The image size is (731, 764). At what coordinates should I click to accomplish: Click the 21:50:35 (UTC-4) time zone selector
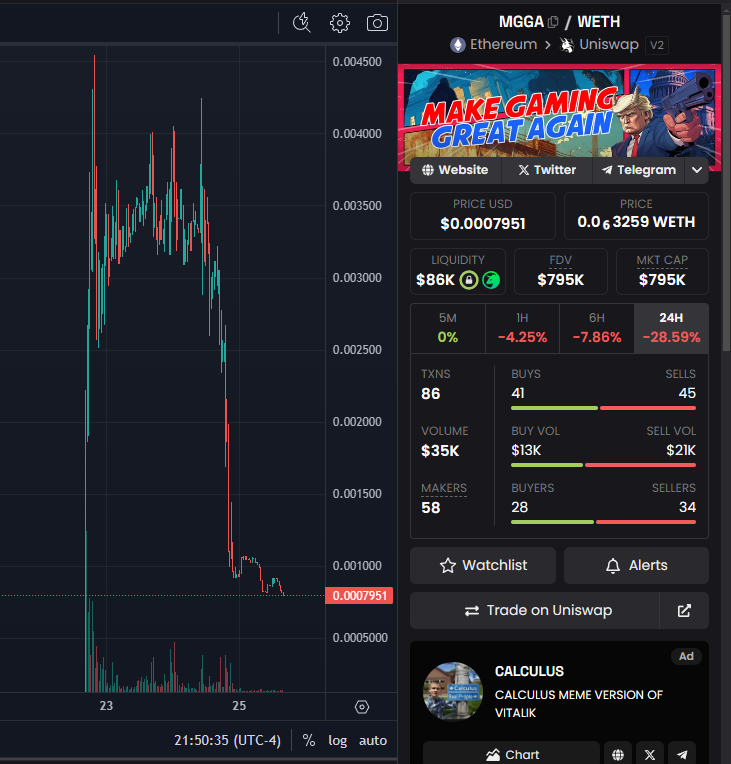227,741
